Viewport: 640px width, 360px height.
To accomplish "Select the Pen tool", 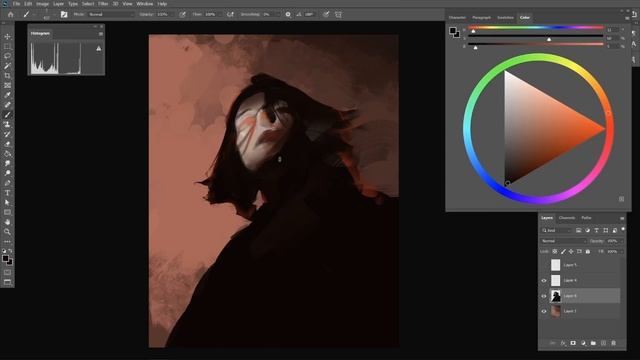I will point(7,183).
